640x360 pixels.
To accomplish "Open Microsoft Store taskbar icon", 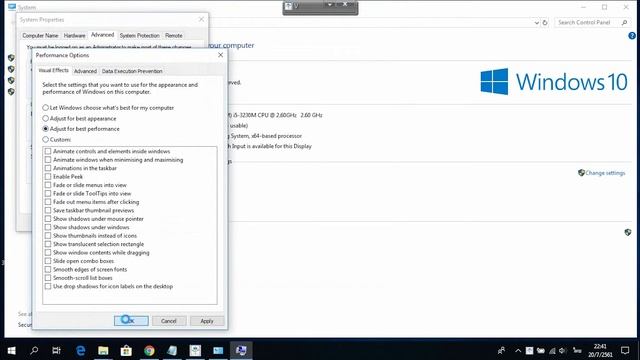I will click(126, 350).
